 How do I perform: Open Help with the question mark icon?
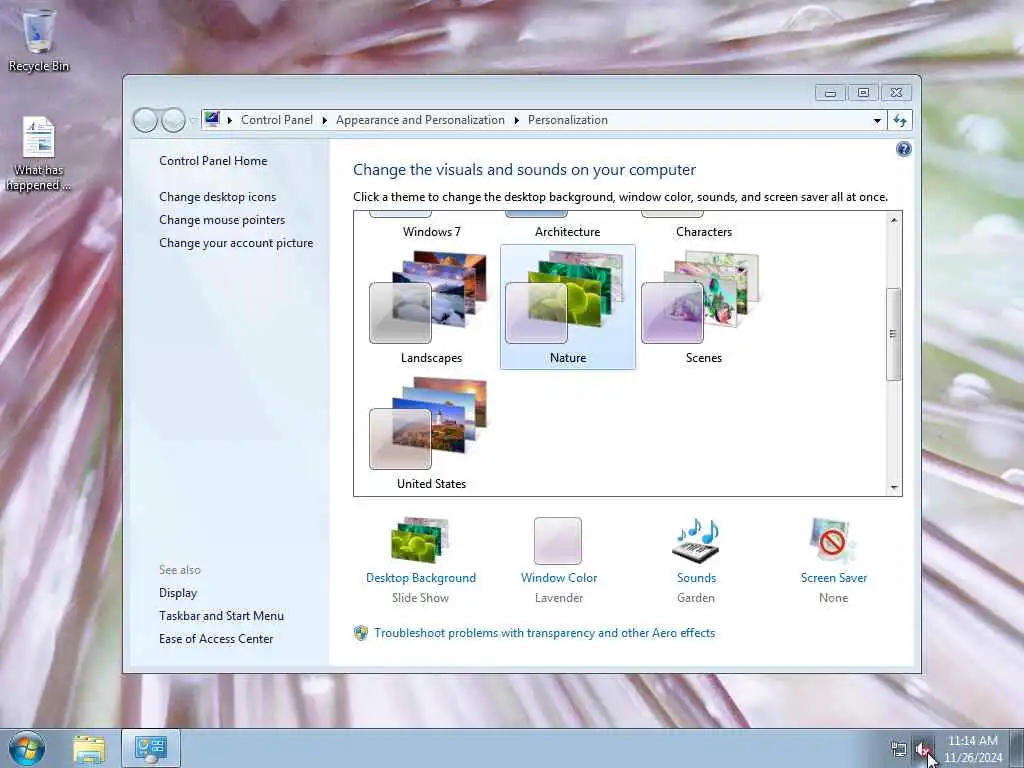(x=903, y=150)
